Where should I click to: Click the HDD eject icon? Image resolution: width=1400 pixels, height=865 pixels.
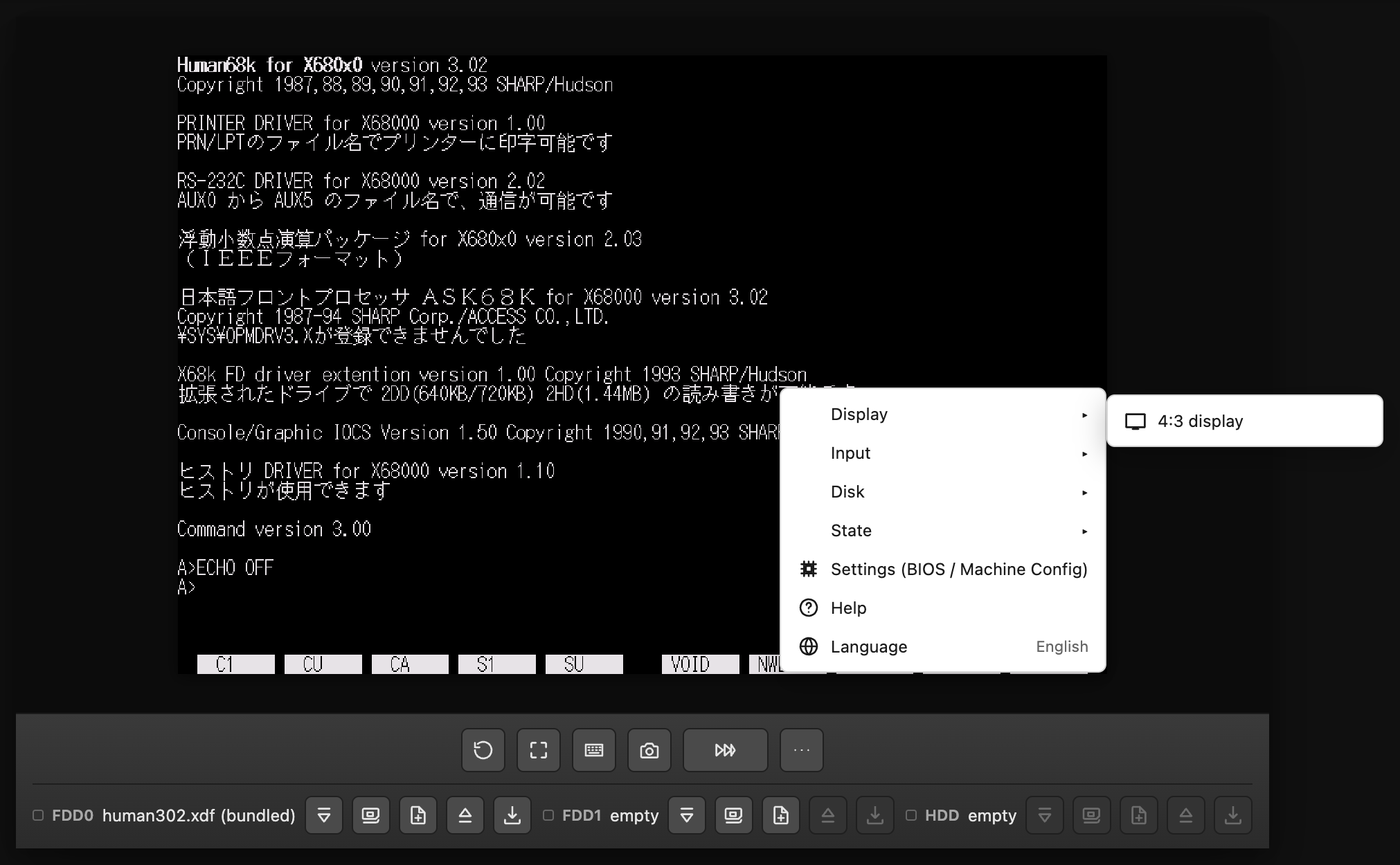click(1186, 815)
